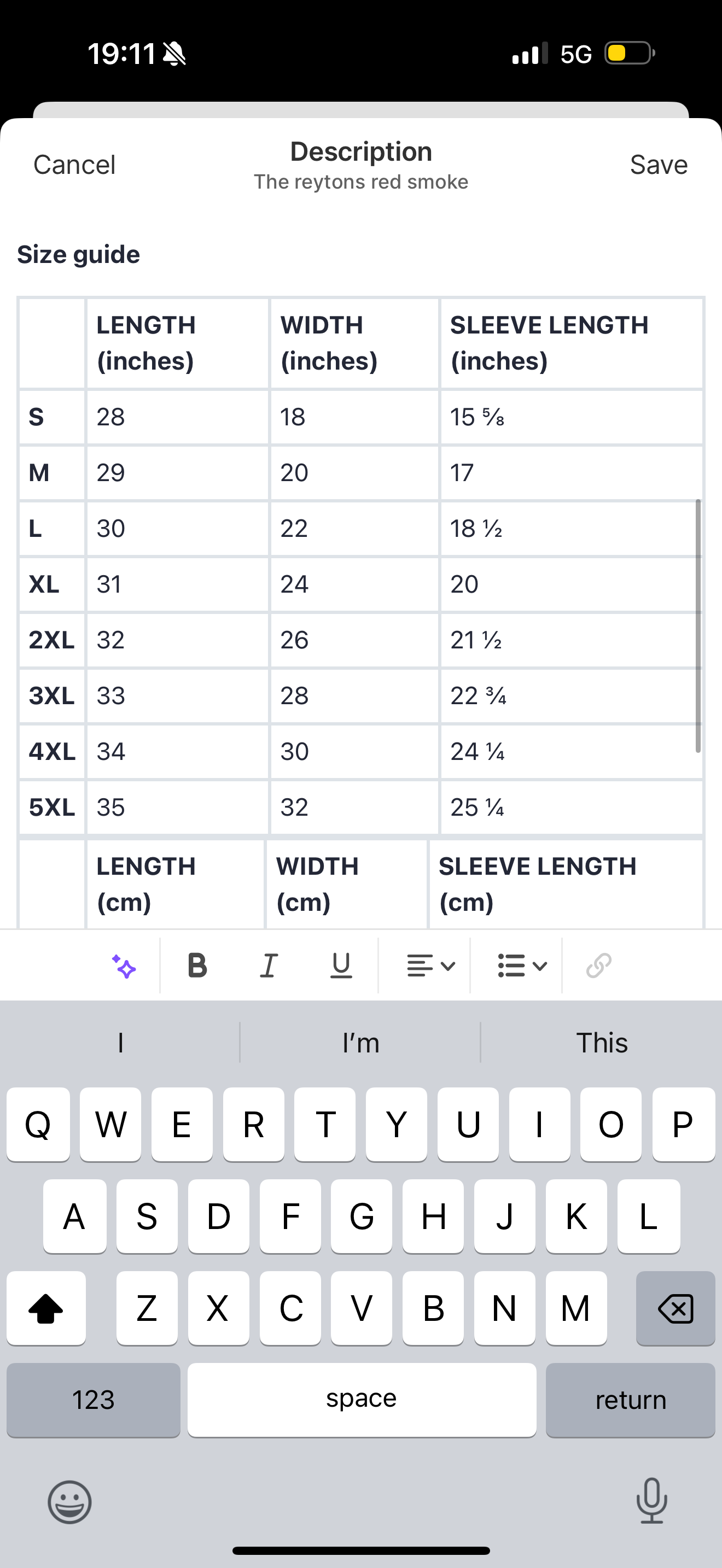Click the table's vertical scrollbar

697,626
